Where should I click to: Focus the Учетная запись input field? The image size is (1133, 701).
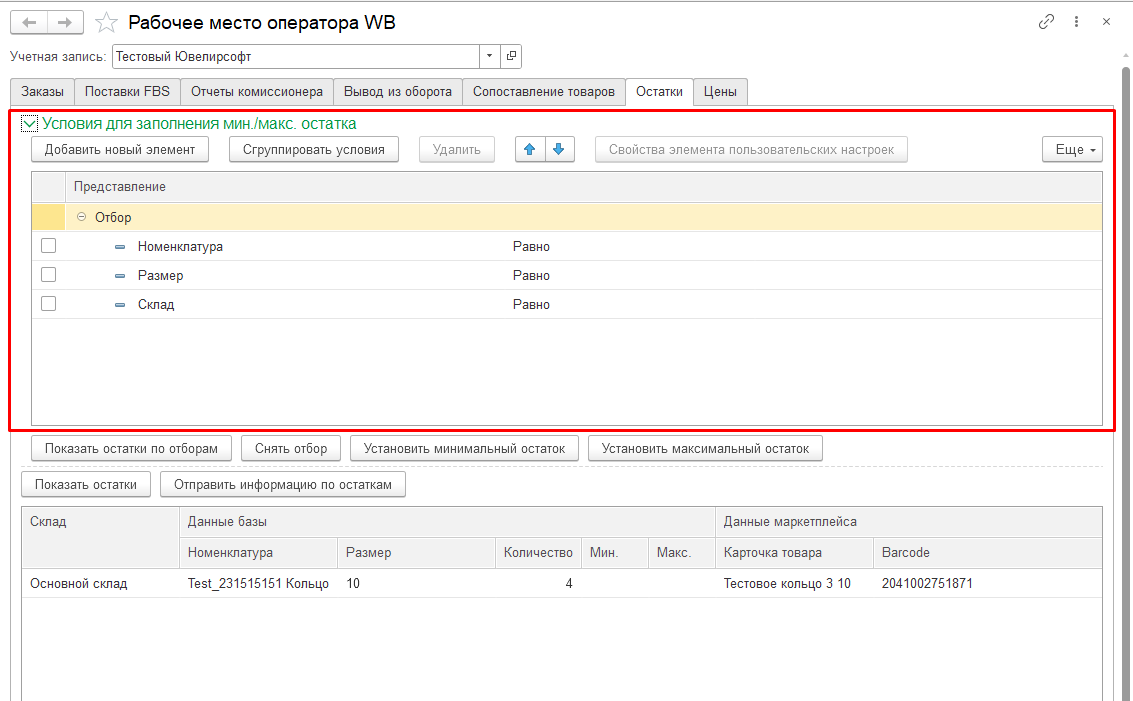(x=296, y=56)
